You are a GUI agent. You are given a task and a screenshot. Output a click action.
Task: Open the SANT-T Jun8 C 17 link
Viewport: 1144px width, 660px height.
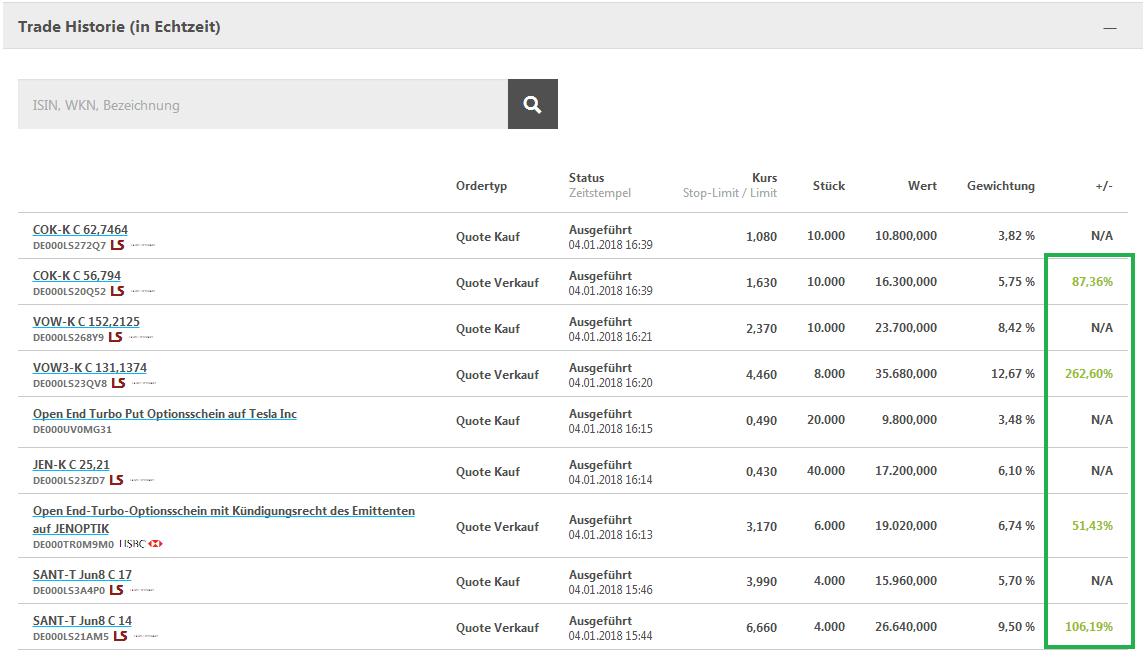82,575
